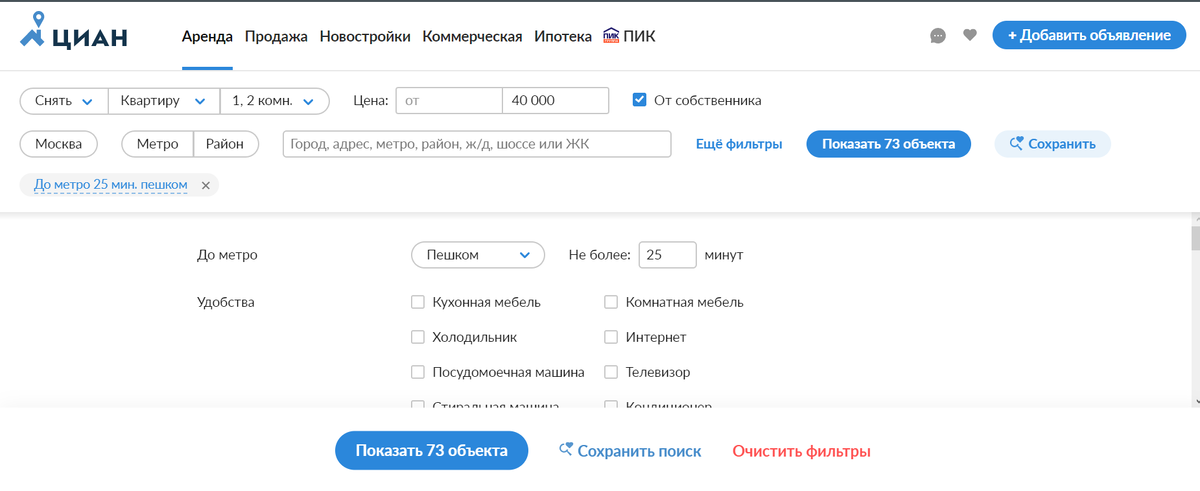This screenshot has width=1200, height=491.
Task: Click the filters panel vertical scrollbar
Action: (1194, 310)
